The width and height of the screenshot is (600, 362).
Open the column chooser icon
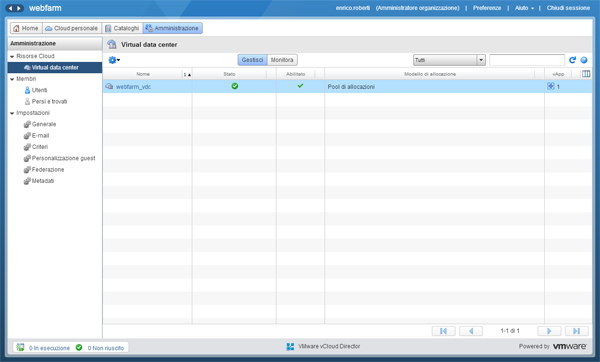pyautogui.click(x=586, y=74)
